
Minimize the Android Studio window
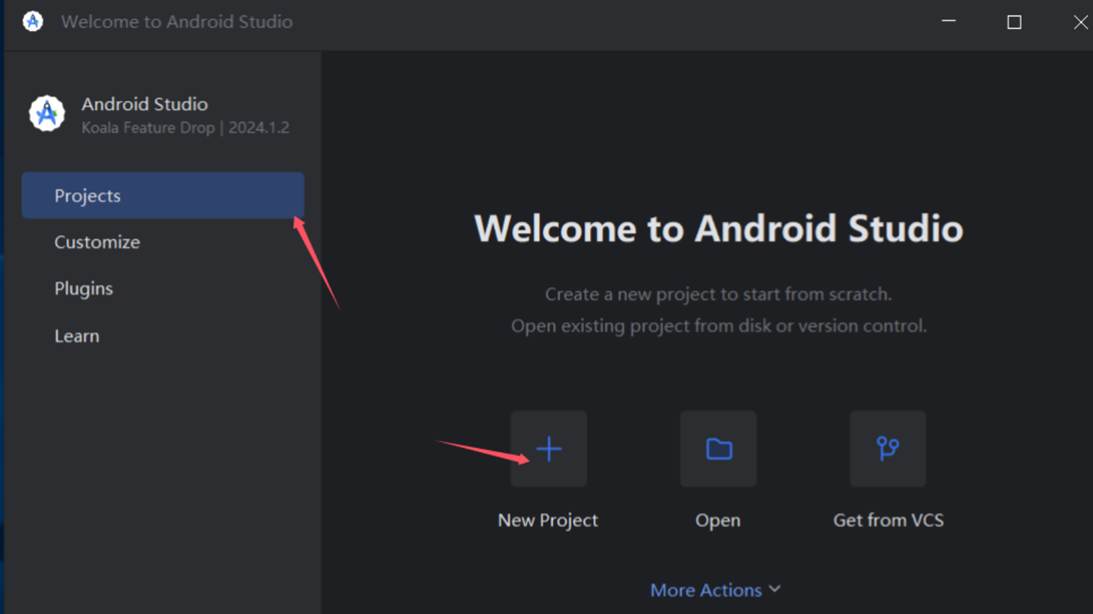(x=949, y=21)
